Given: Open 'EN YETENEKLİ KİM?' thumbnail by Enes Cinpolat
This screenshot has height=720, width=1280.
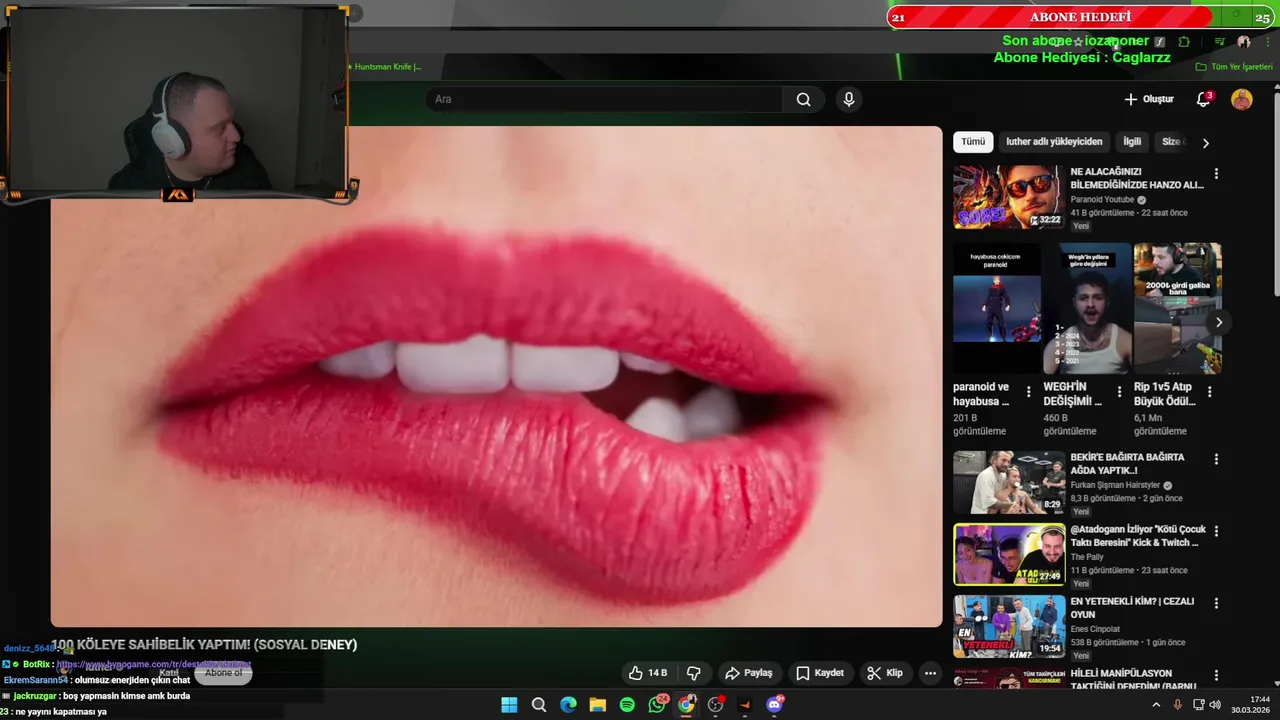Looking at the screenshot, I should coord(1009,626).
